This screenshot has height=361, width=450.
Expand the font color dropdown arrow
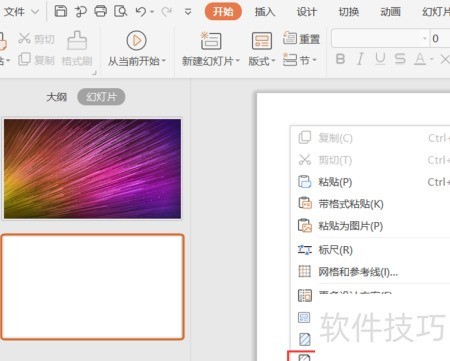[x=432, y=60]
